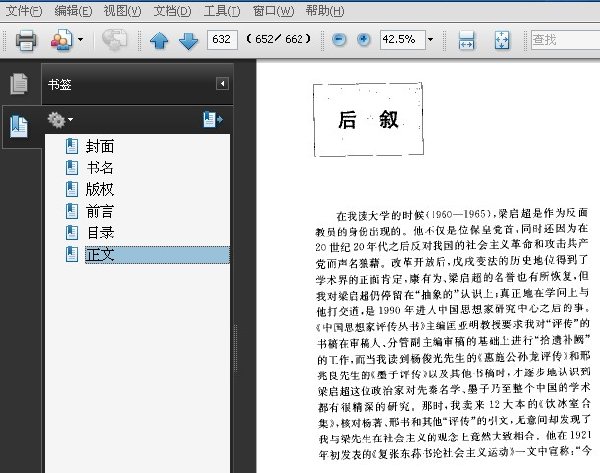Click the bookmark icon beside 版权
This screenshot has width=600, height=473.
pos(72,189)
